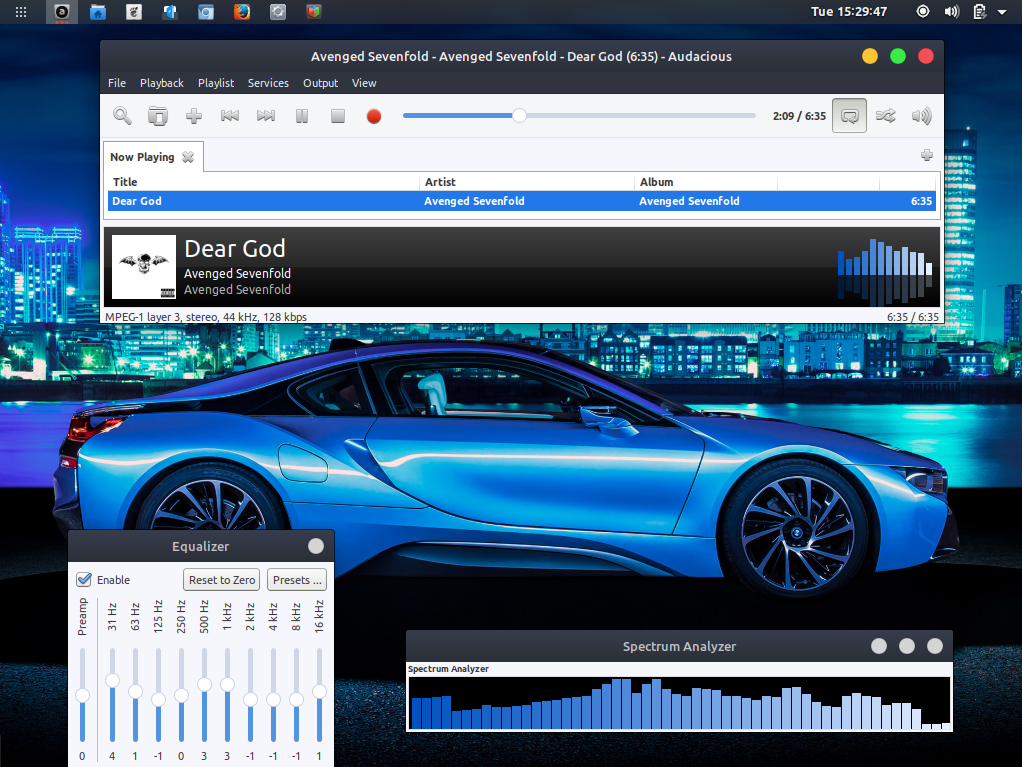Screen dimensions: 1022x767
Task: Open the search tool in Audacious toolbar
Action: [123, 116]
